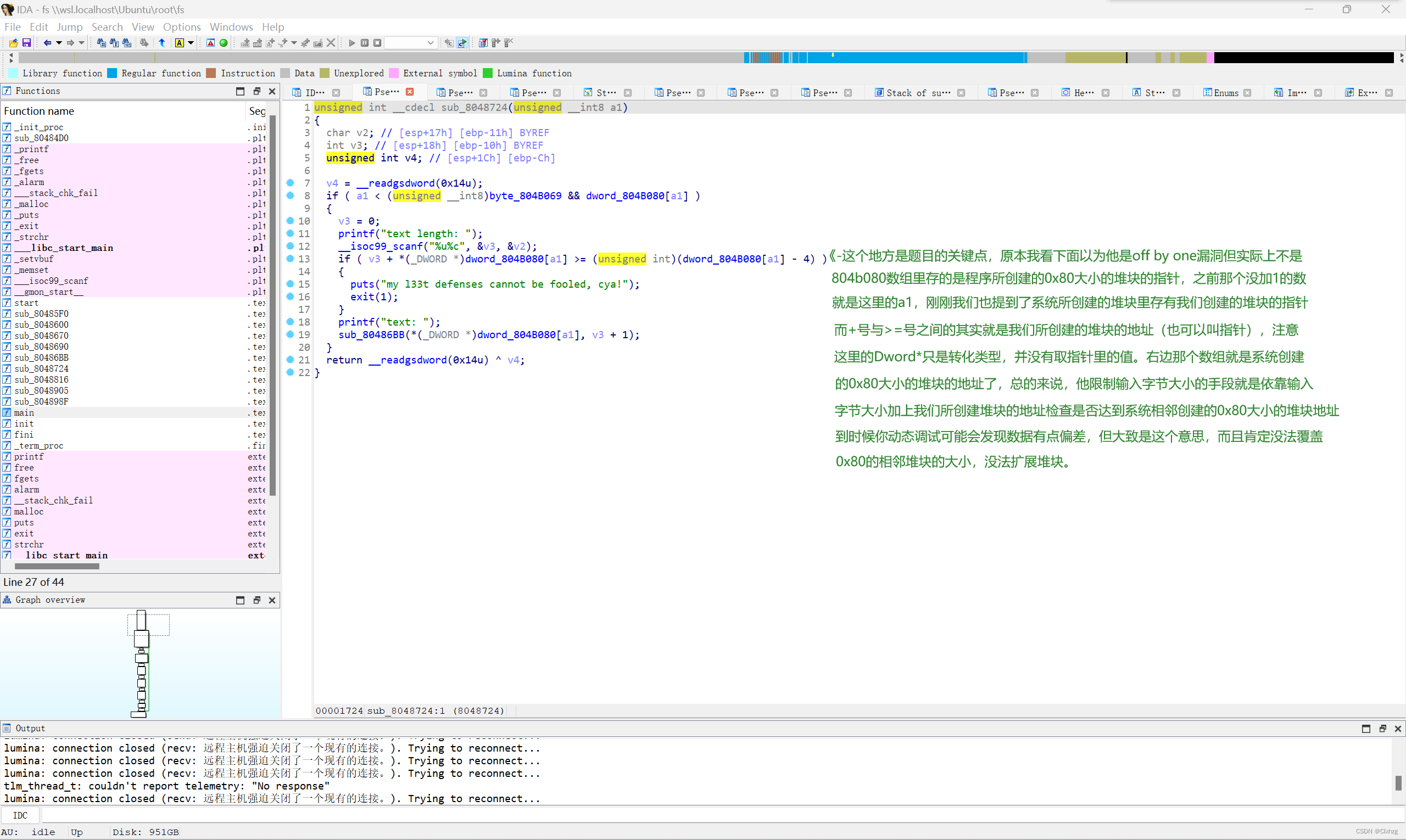Click the Save database icon

pyautogui.click(x=26, y=42)
